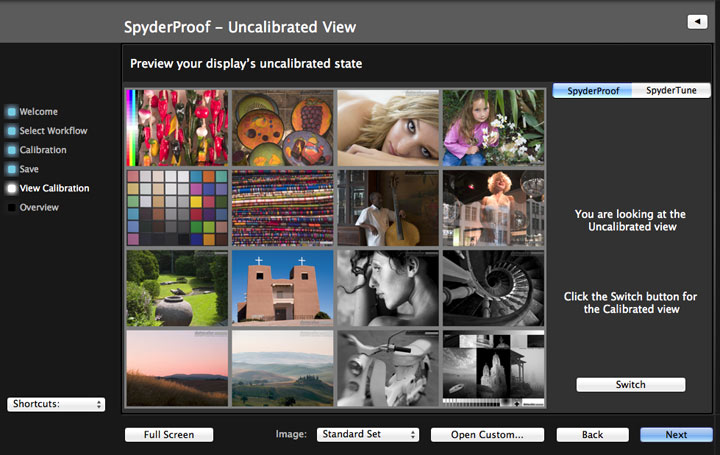Click the 'Image:' label
720x455 pixels.
tap(291, 434)
